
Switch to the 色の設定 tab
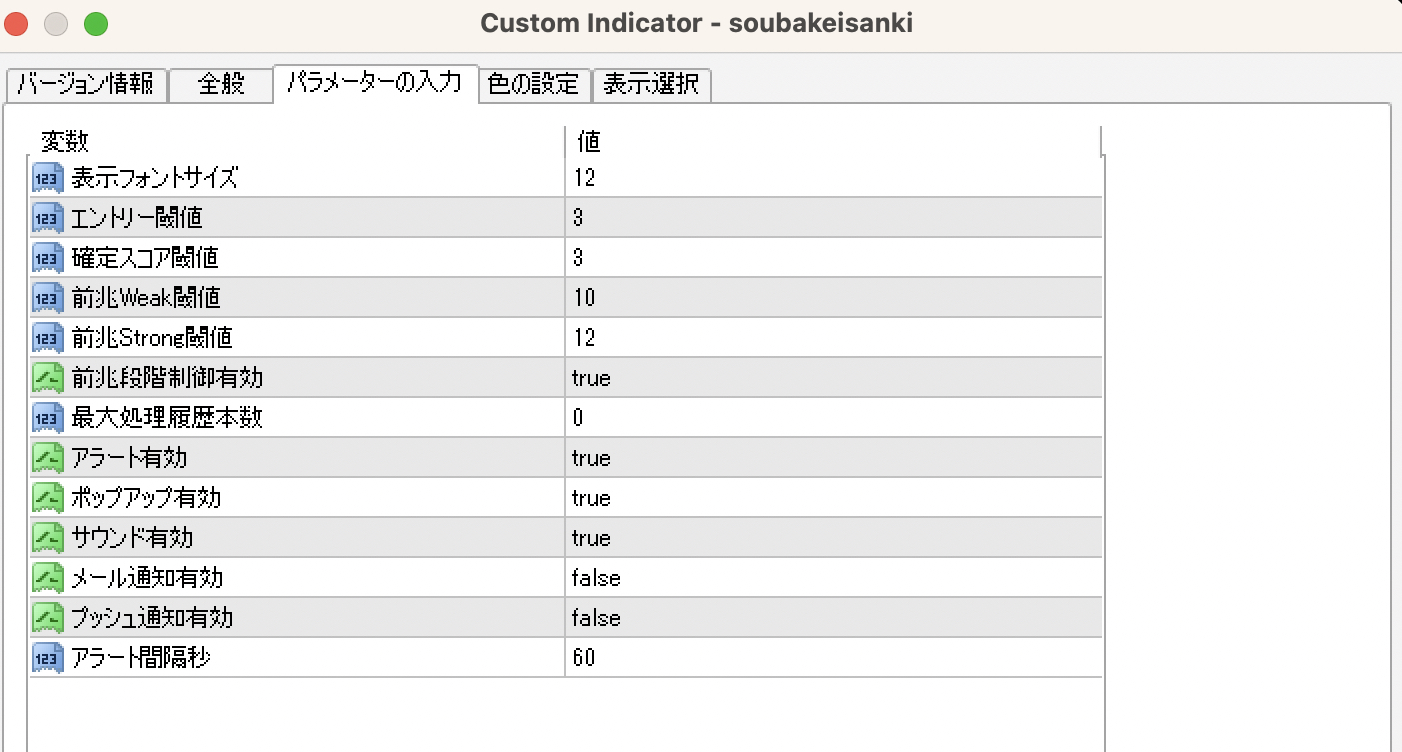[534, 84]
